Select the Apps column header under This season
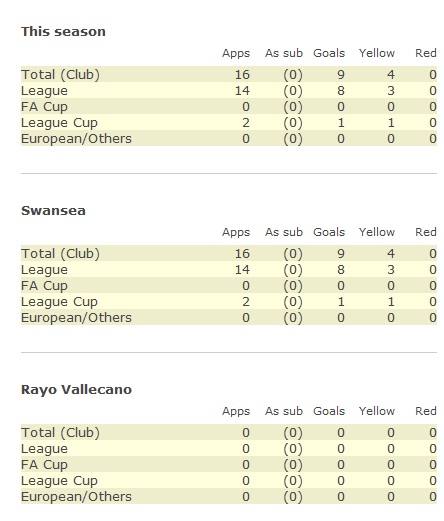Image resolution: width=444 pixels, height=521 pixels. [236, 53]
